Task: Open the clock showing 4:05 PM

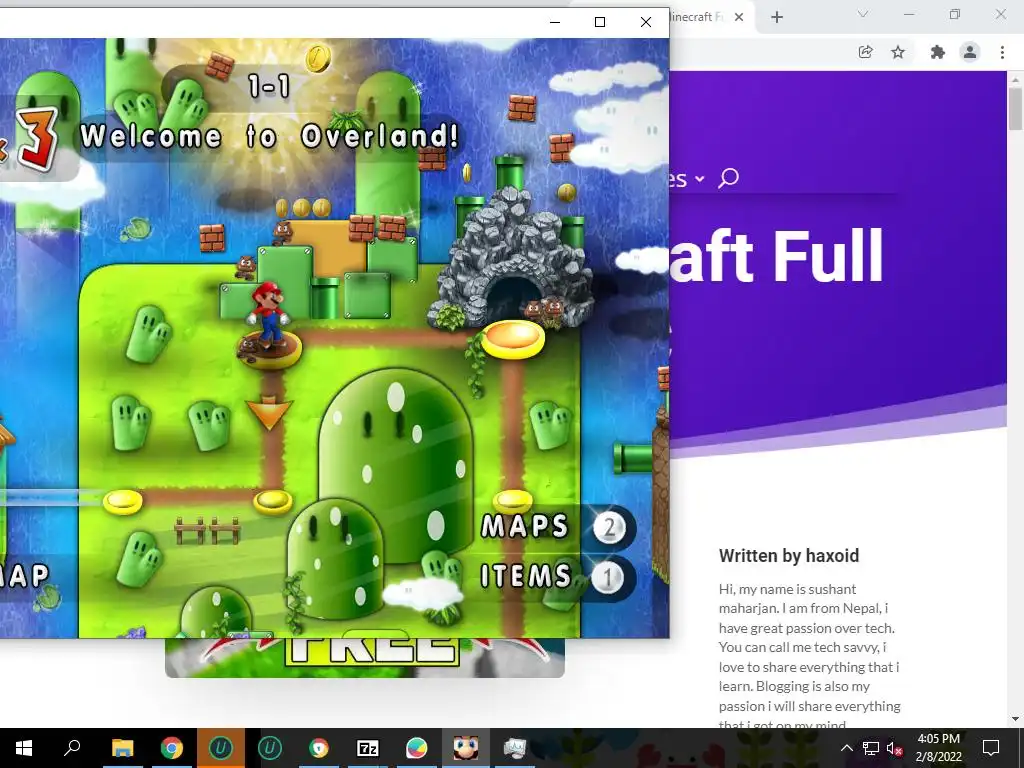Action: (938, 748)
